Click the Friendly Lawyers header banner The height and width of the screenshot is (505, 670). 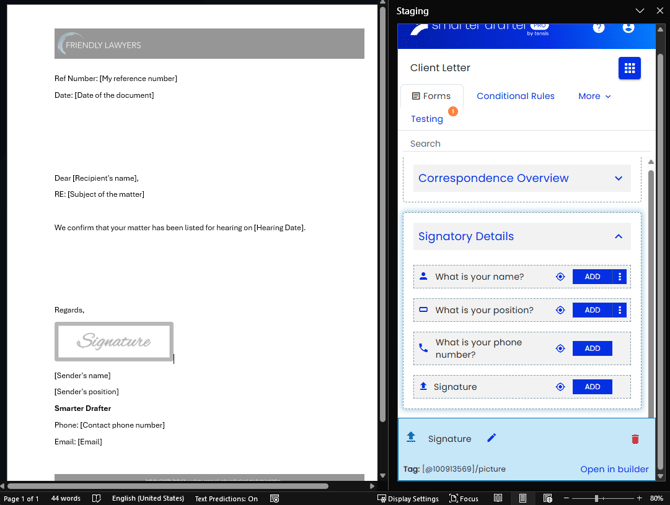tap(209, 44)
